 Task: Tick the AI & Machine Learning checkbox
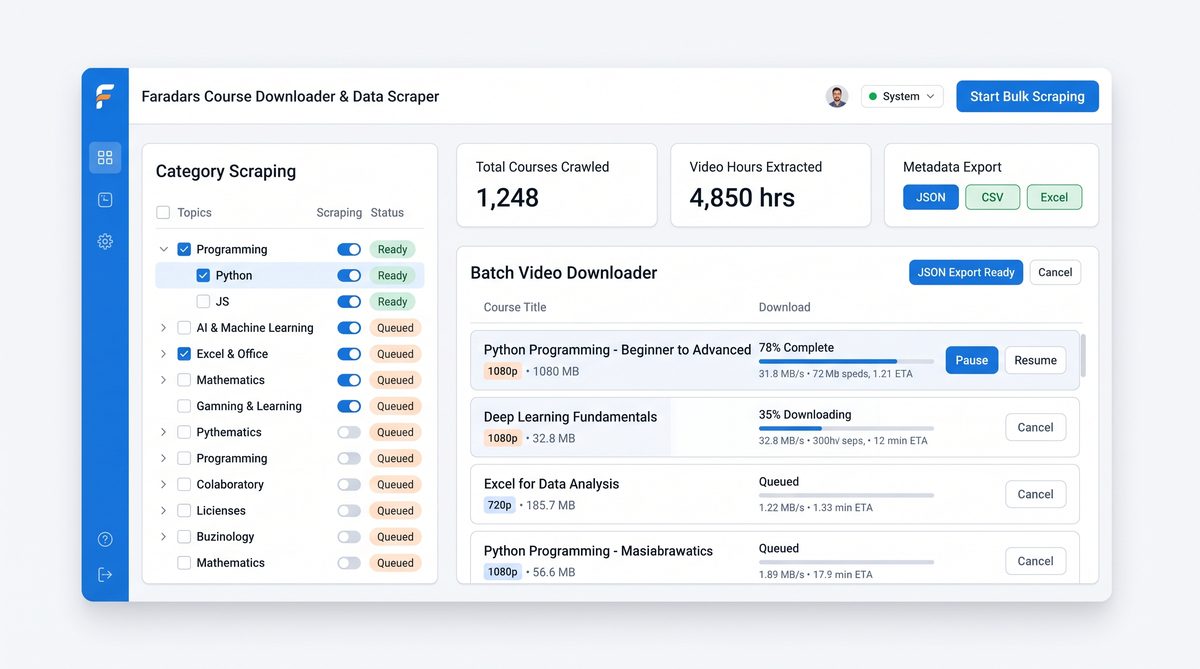pyautogui.click(x=184, y=327)
